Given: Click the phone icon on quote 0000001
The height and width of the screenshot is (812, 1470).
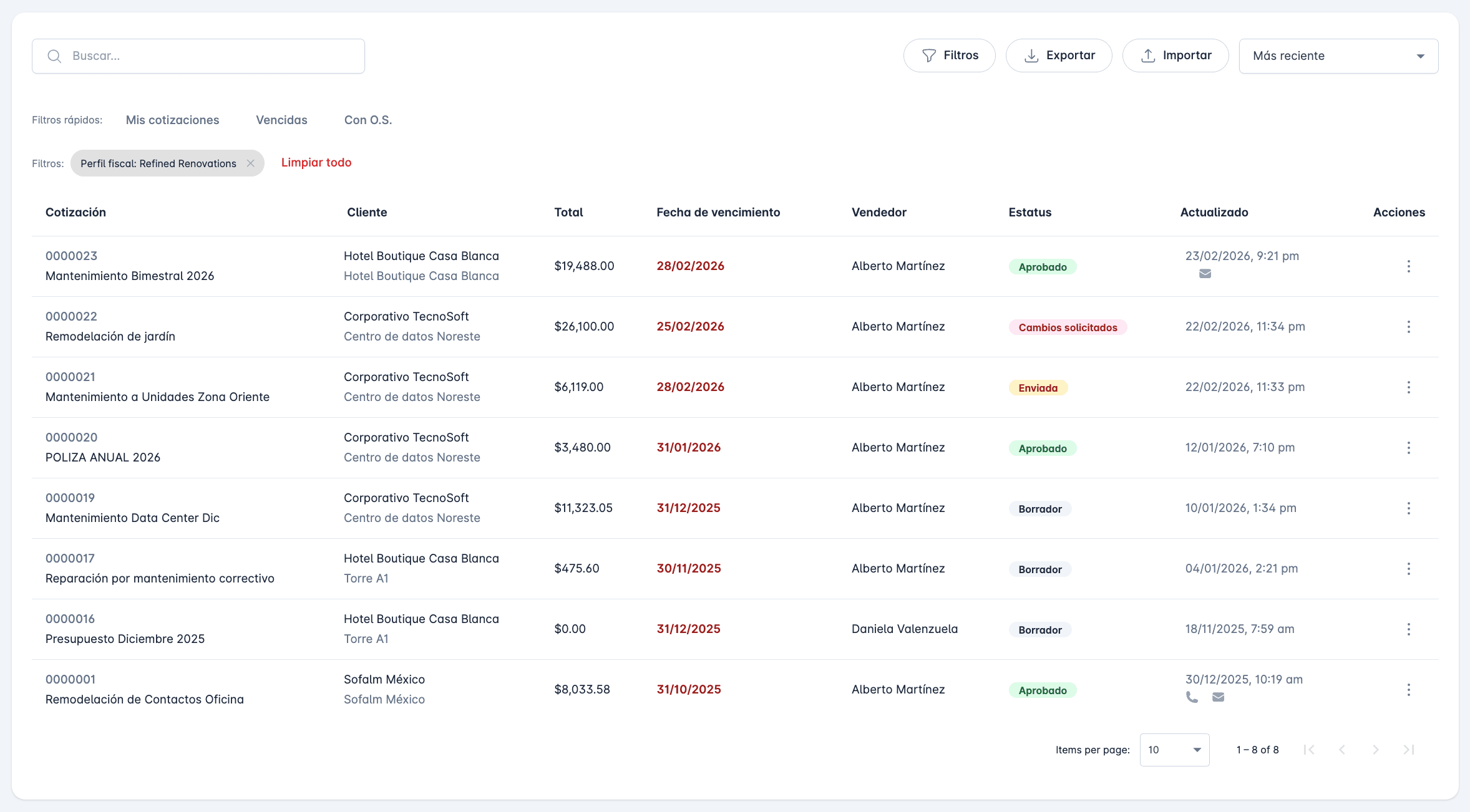Looking at the screenshot, I should pyautogui.click(x=1192, y=697).
